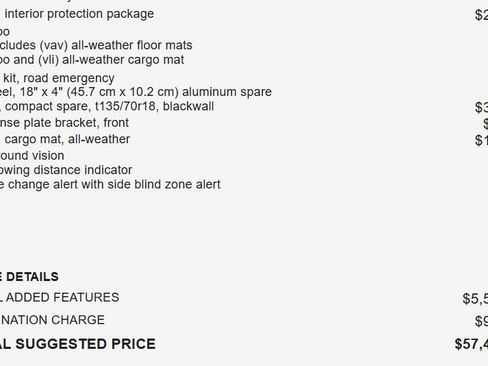This screenshot has width=488, height=366.
Task: Click the license plate bracket, front item
Action: point(64,123)
